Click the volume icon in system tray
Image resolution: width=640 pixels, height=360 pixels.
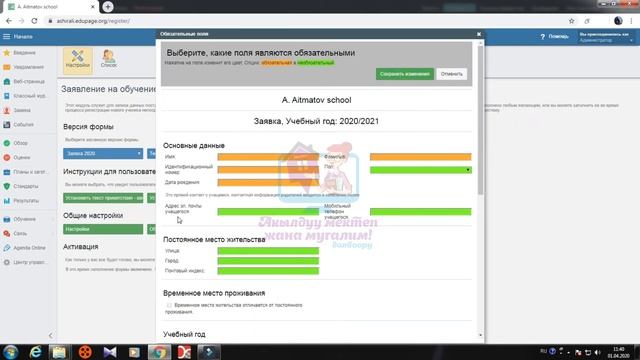[597, 352]
